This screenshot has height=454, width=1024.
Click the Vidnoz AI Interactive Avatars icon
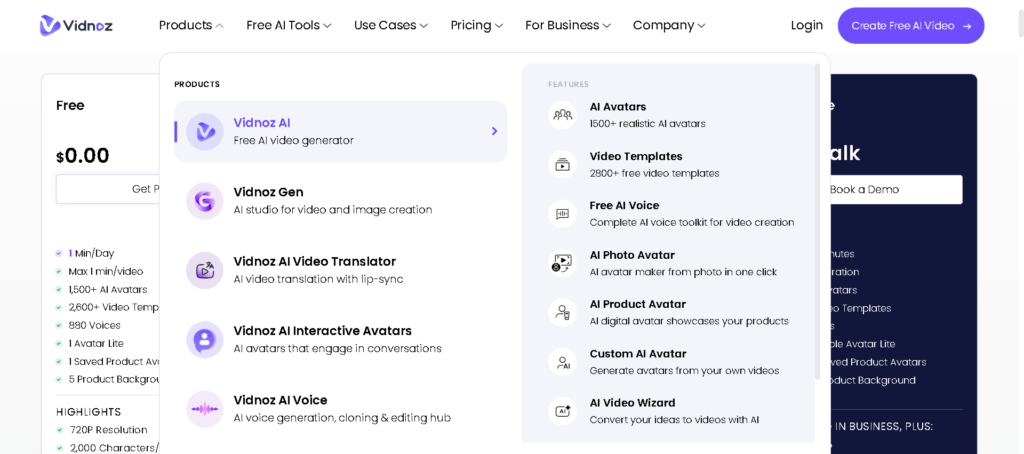tap(205, 340)
